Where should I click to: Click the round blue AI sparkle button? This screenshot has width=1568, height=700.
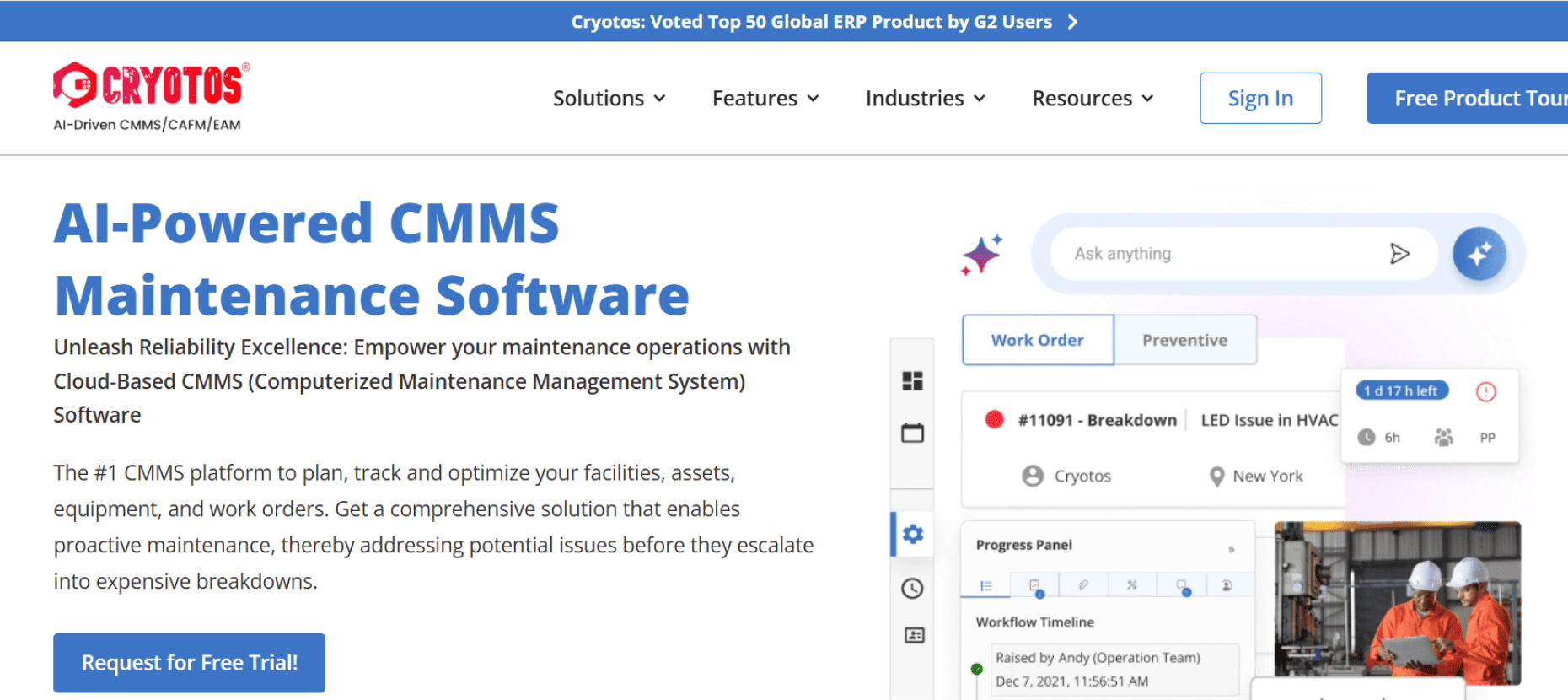coord(1479,253)
